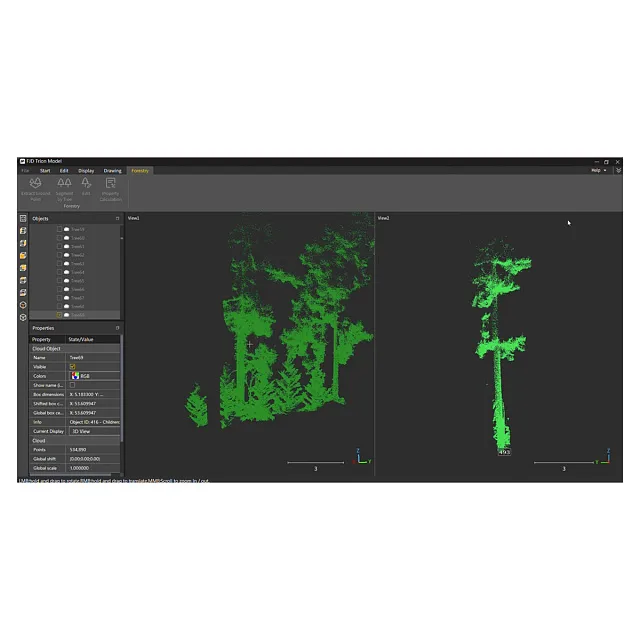640x640 pixels.
Task: Float the Objects panel using its header icon
Action: [x=117, y=218]
